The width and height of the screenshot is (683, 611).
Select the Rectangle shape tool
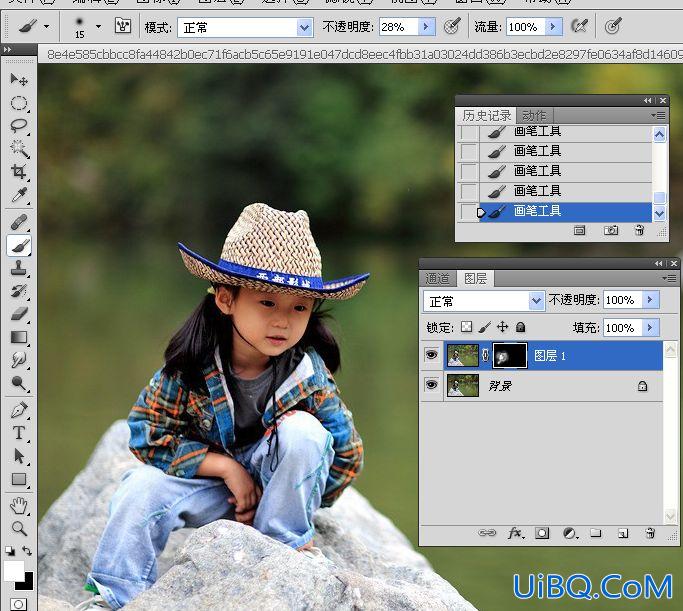click(x=19, y=479)
